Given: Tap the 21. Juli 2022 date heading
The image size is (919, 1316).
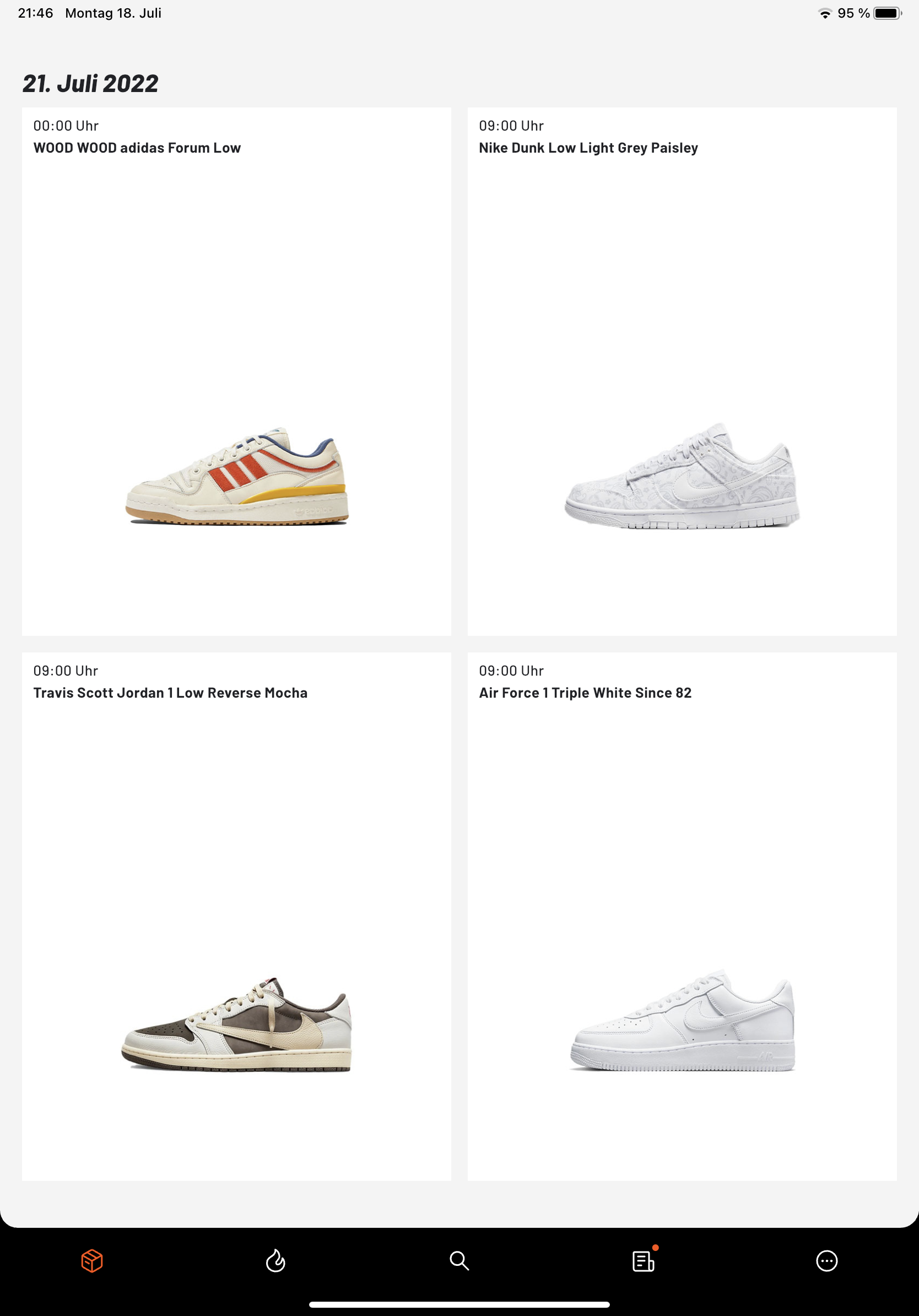Looking at the screenshot, I should pyautogui.click(x=90, y=84).
